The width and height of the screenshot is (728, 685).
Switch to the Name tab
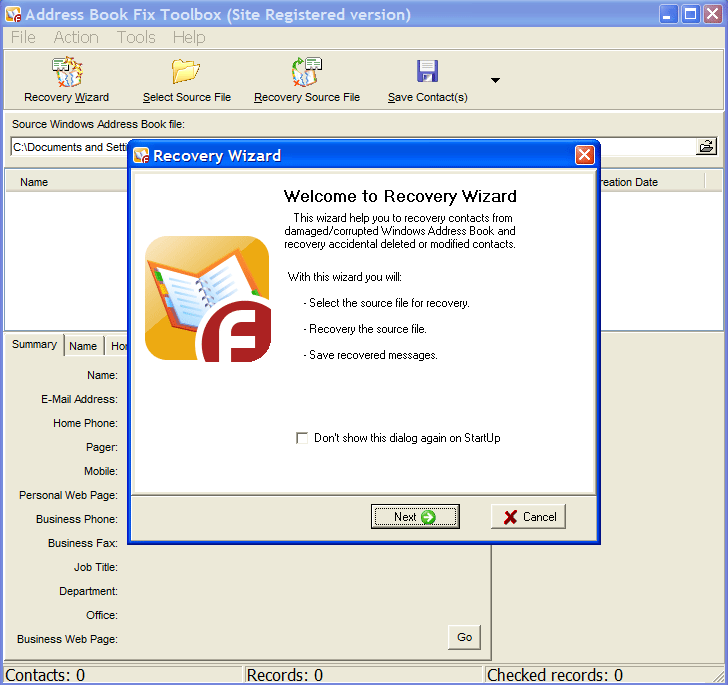click(x=83, y=346)
